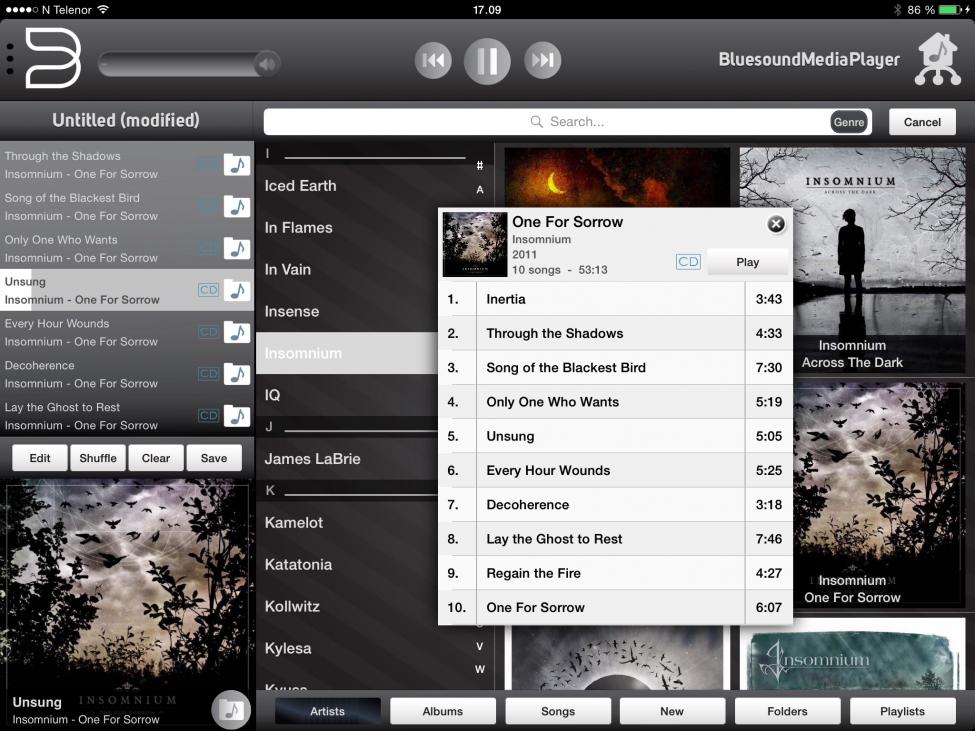This screenshot has height=731, width=975.
Task: Tap the music note icon for Lay the Ghost to Rest
Action: (x=237, y=416)
